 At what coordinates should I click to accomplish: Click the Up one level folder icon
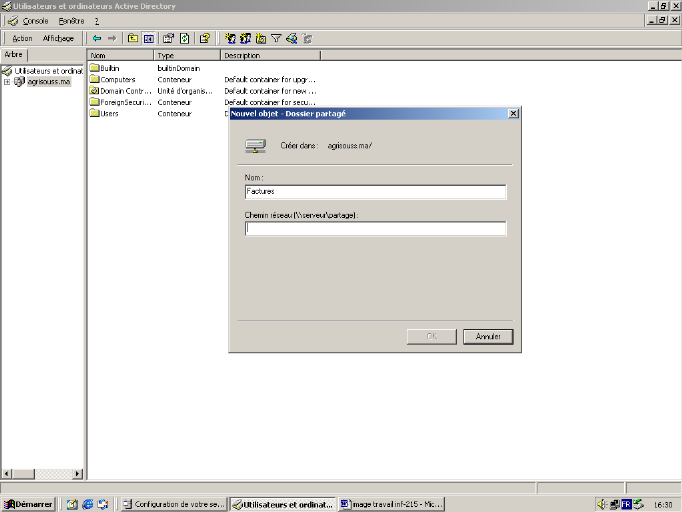pyautogui.click(x=132, y=38)
